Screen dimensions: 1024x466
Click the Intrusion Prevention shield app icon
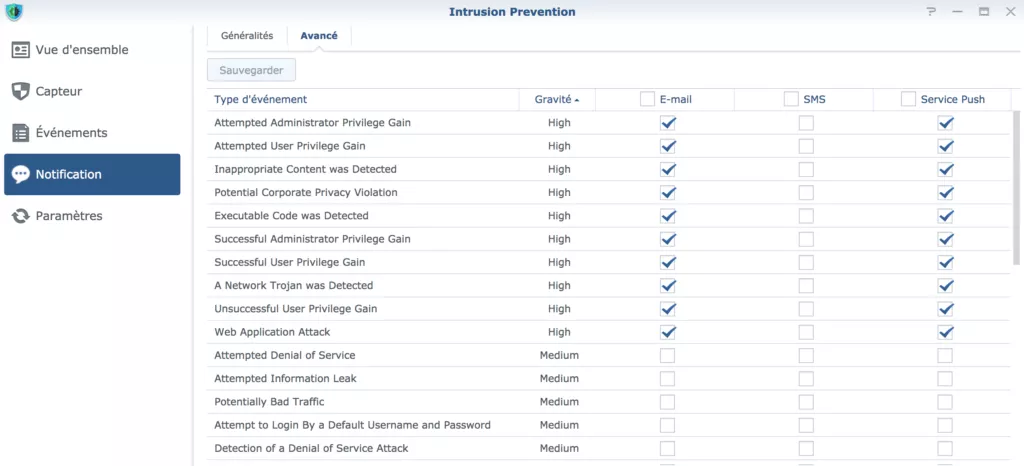pos(14,12)
